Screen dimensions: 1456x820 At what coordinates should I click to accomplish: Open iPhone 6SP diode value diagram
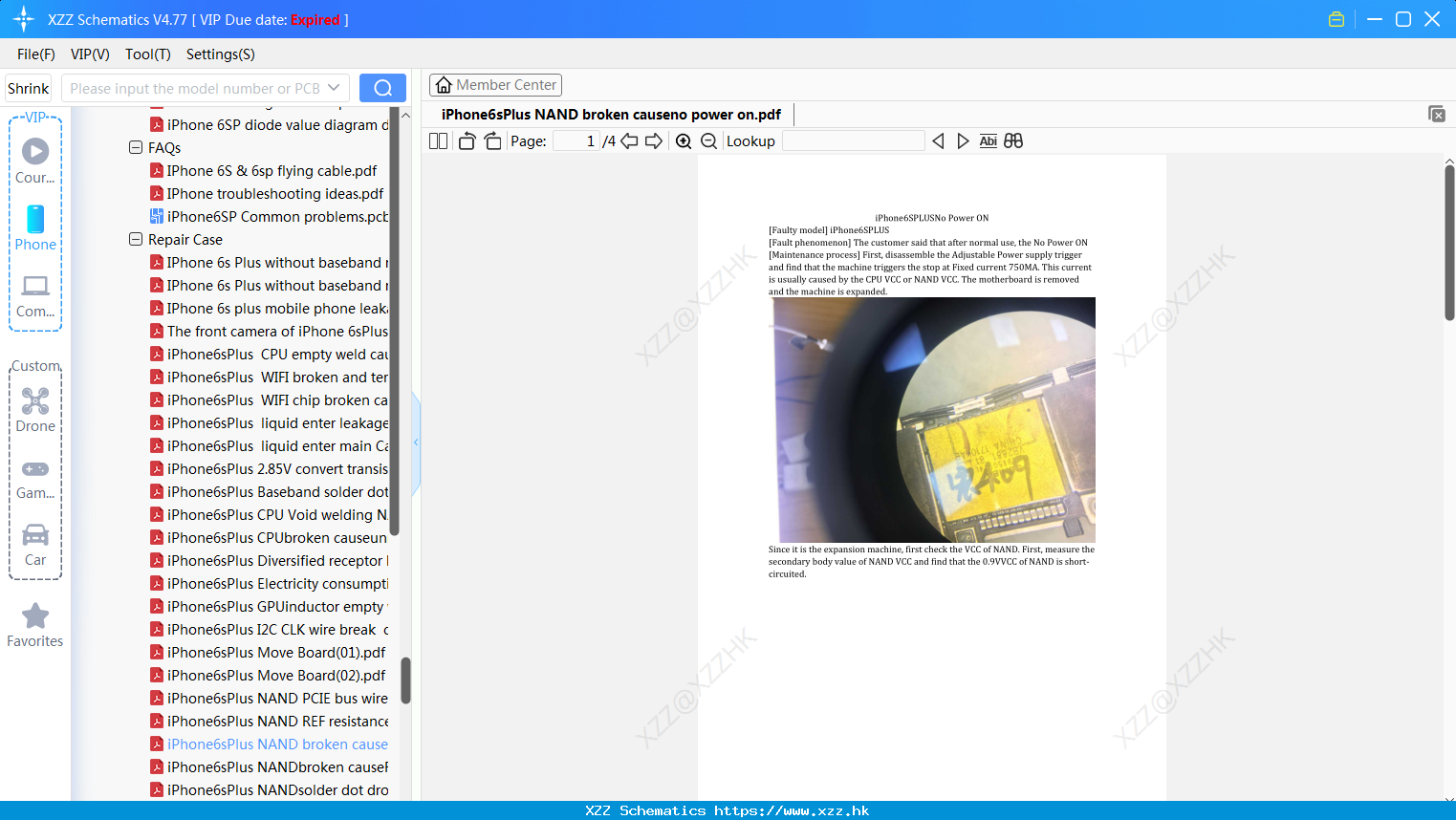[x=277, y=124]
